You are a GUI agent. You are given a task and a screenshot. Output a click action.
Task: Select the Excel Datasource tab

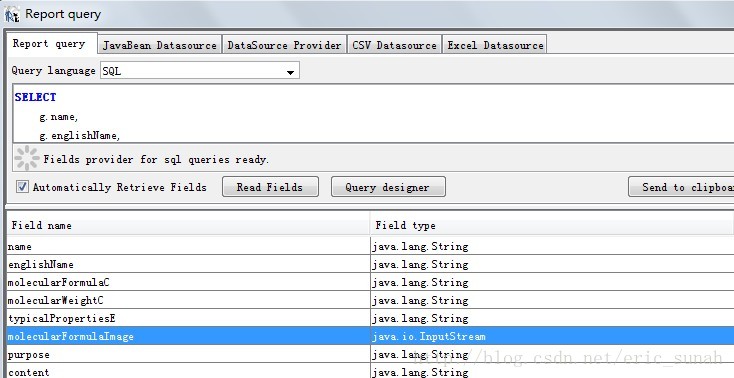[495, 45]
